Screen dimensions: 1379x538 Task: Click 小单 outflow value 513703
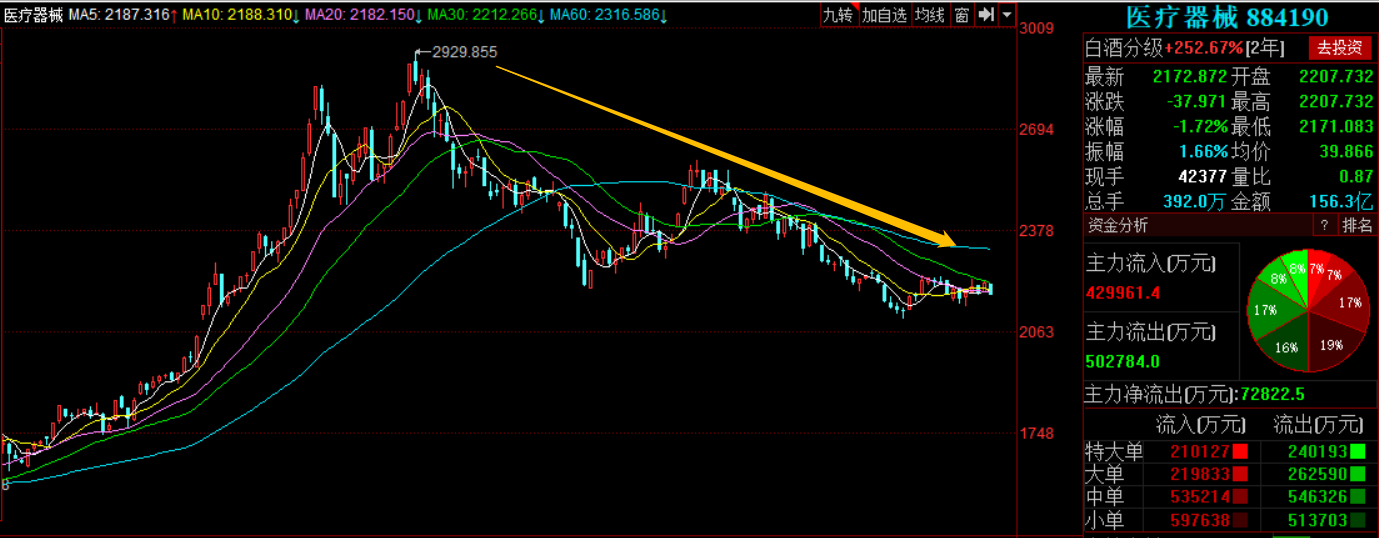point(1319,520)
